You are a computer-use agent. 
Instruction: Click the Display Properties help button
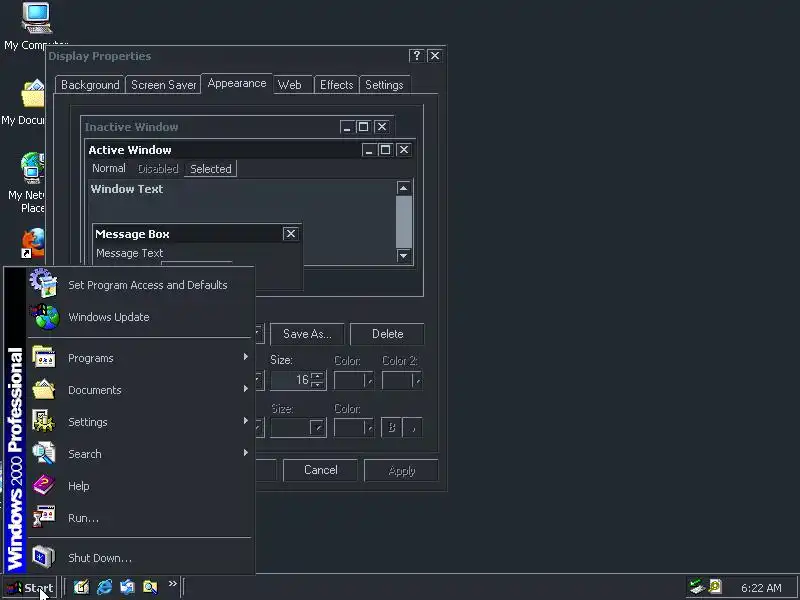click(x=416, y=56)
